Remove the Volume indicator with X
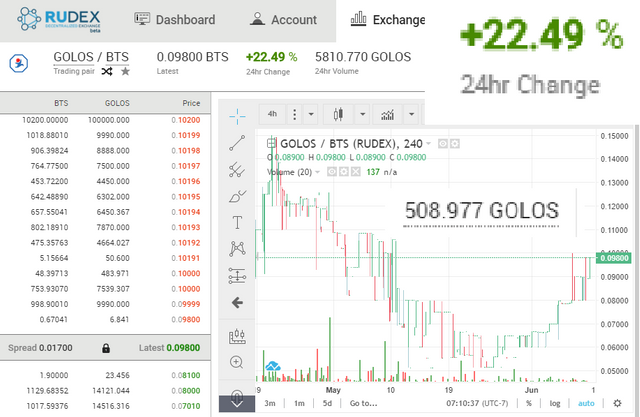Image resolution: width=640 pixels, height=417 pixels. tap(356, 172)
